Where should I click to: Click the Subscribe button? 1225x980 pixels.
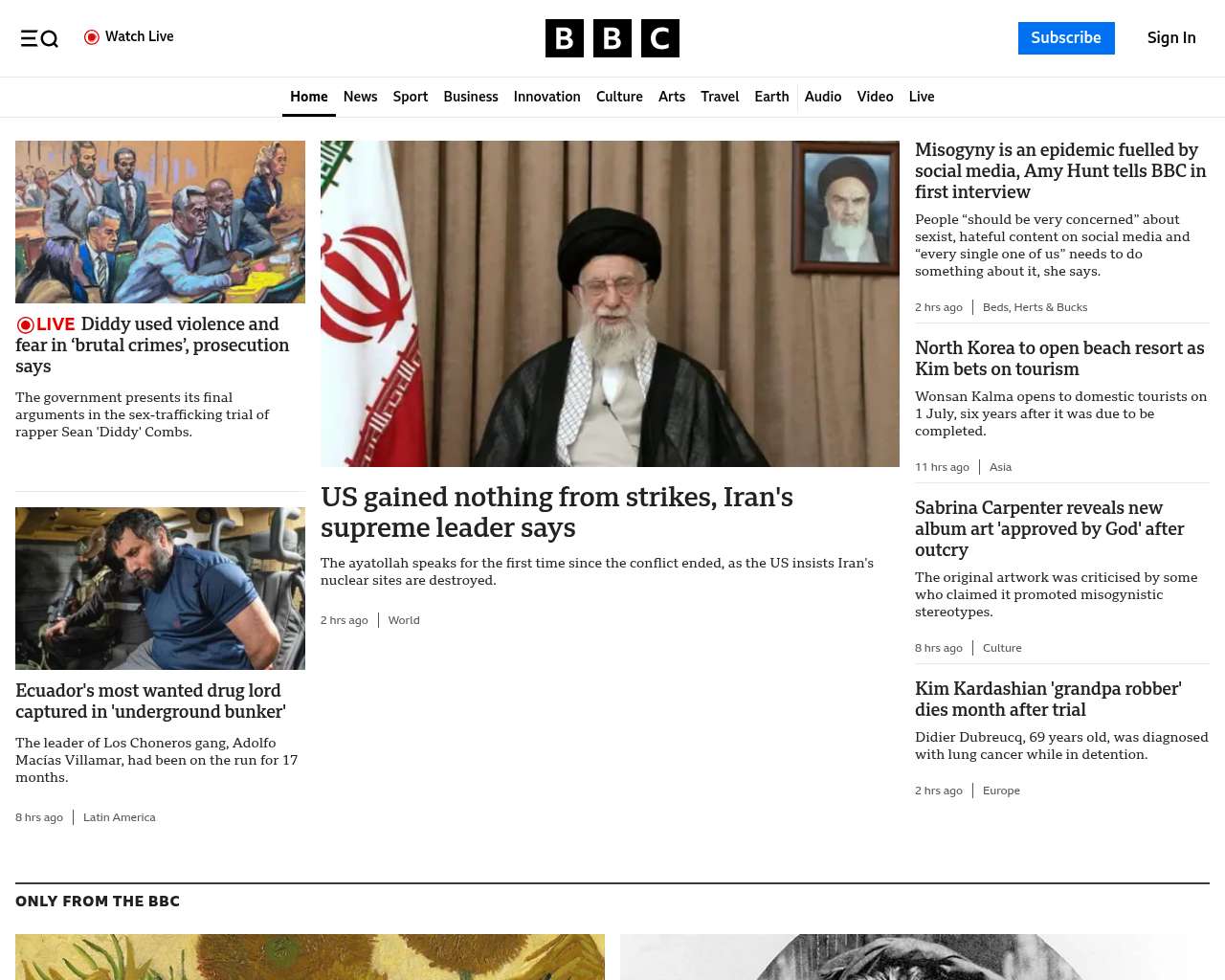tap(1066, 38)
